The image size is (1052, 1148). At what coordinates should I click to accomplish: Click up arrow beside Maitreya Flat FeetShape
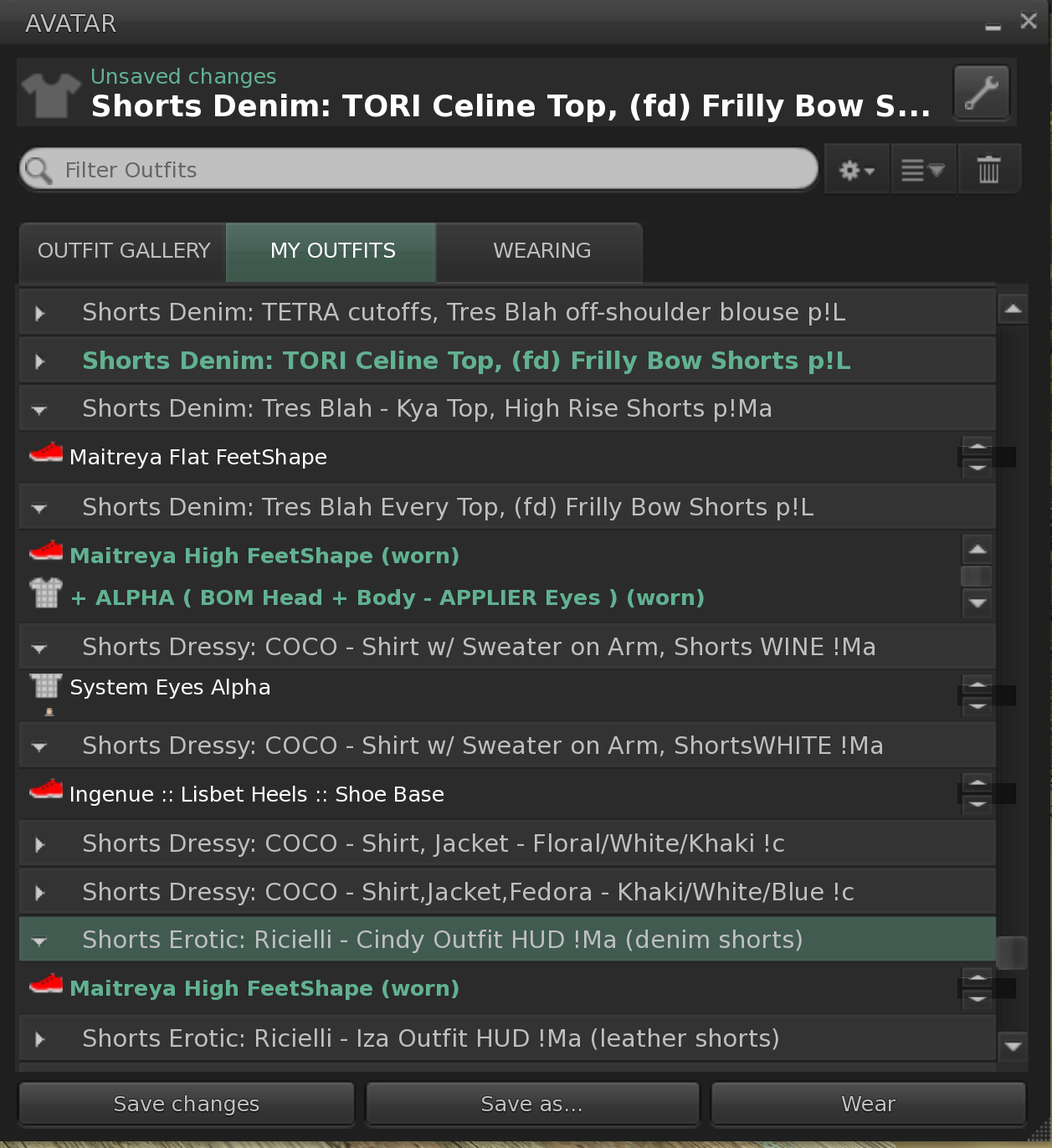point(977,446)
